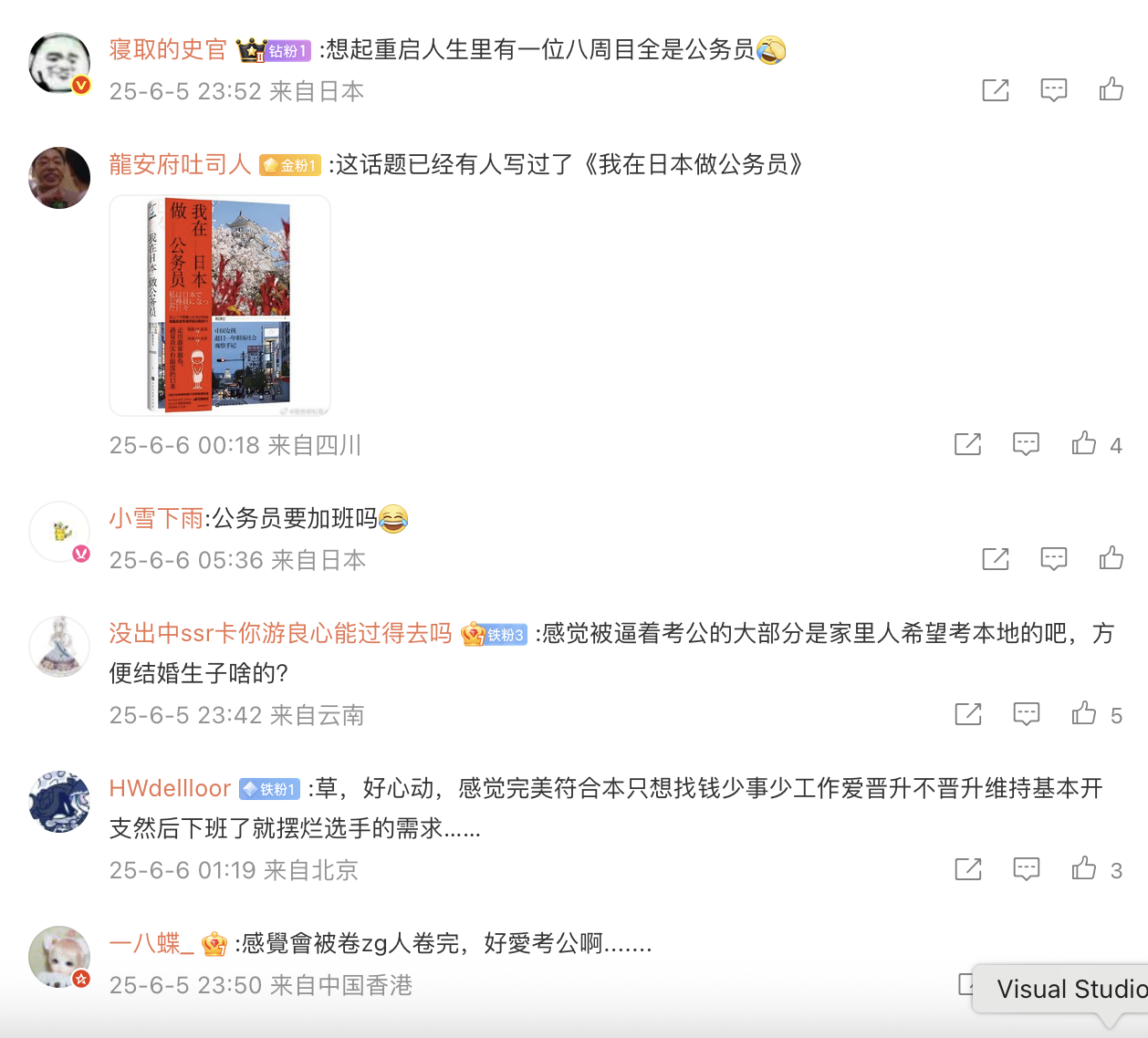The width and height of the screenshot is (1148, 1038).
Task: Open 小雪下雨 user profile name
Action: point(156,518)
